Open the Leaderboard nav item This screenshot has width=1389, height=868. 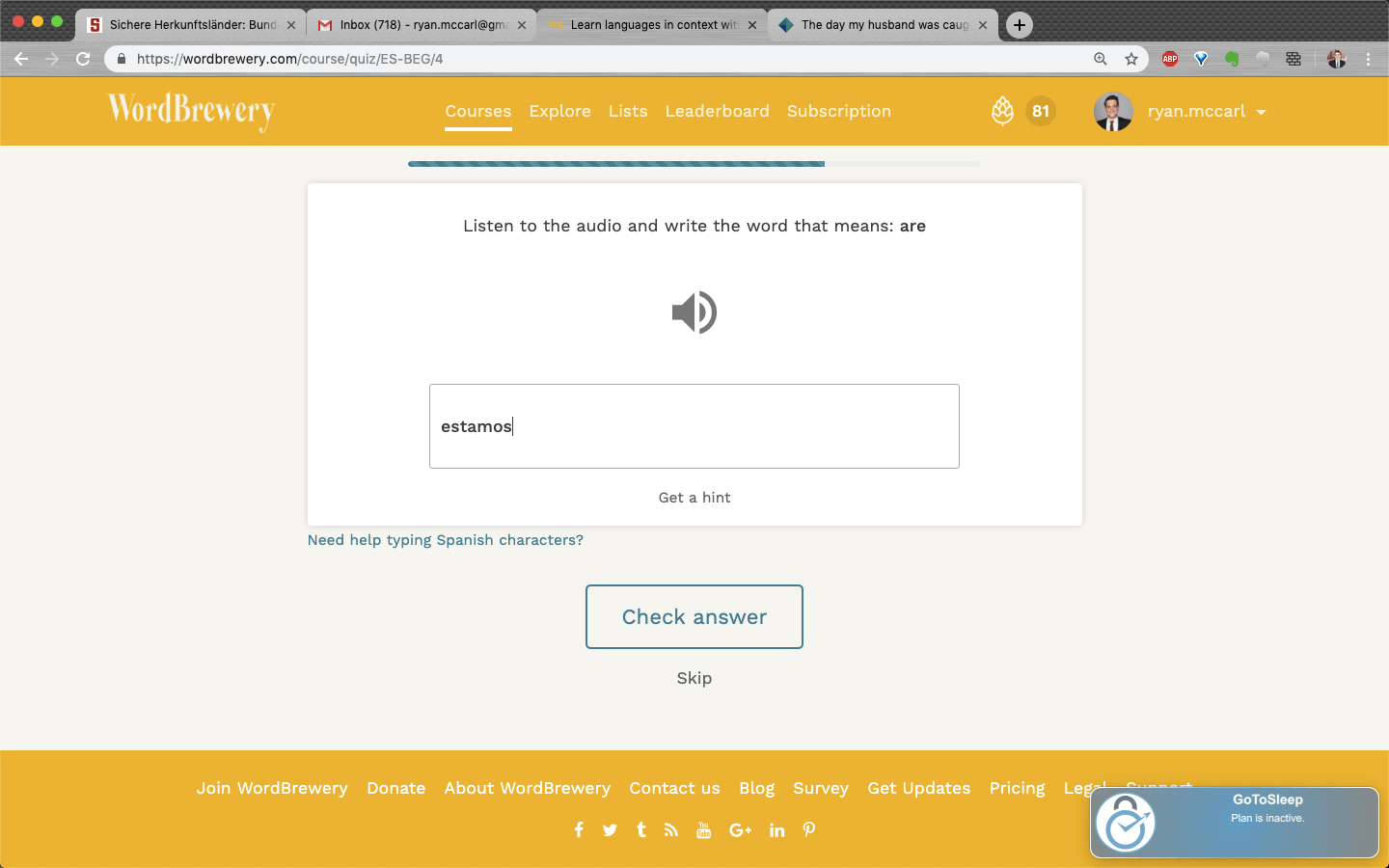coord(717,112)
